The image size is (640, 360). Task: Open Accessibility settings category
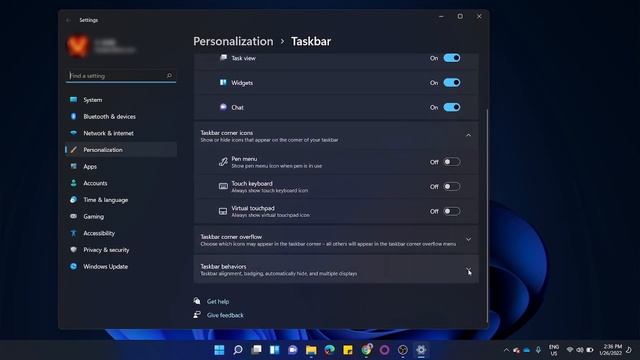click(121, 233)
